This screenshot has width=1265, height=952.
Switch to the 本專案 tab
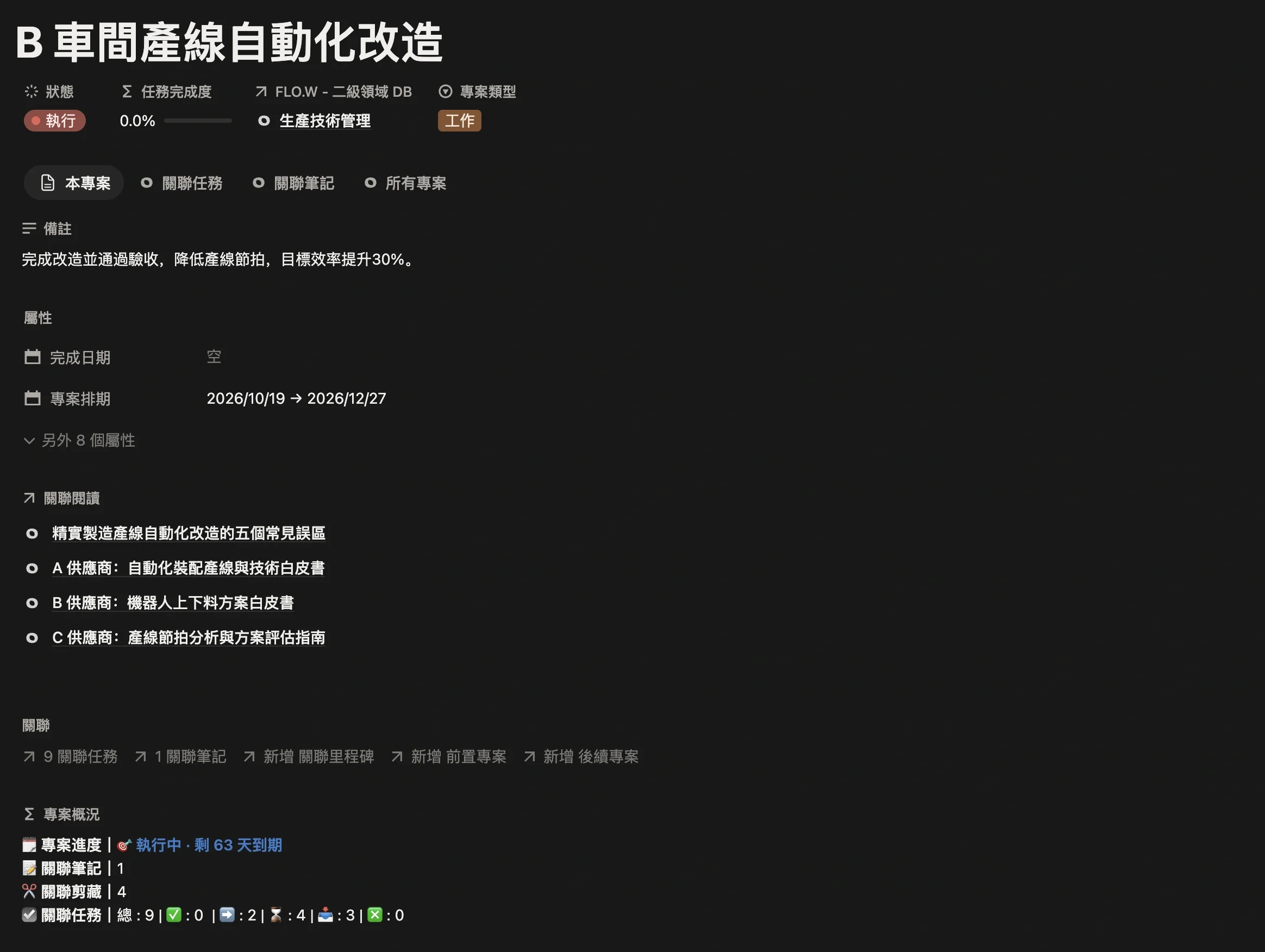74,183
